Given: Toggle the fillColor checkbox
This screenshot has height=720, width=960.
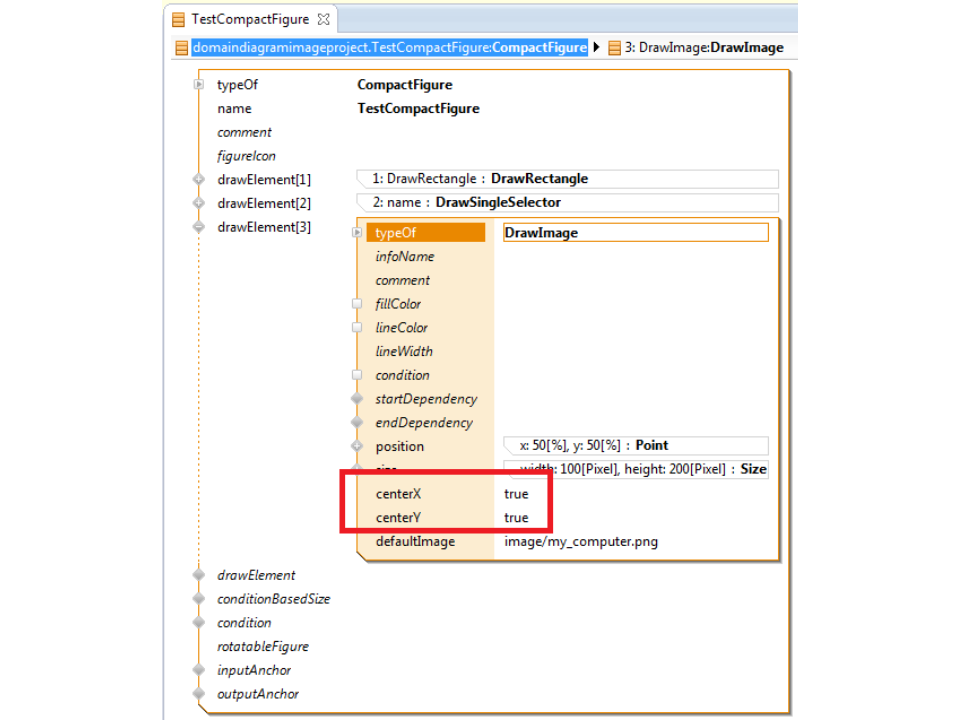Looking at the screenshot, I should 357,304.
